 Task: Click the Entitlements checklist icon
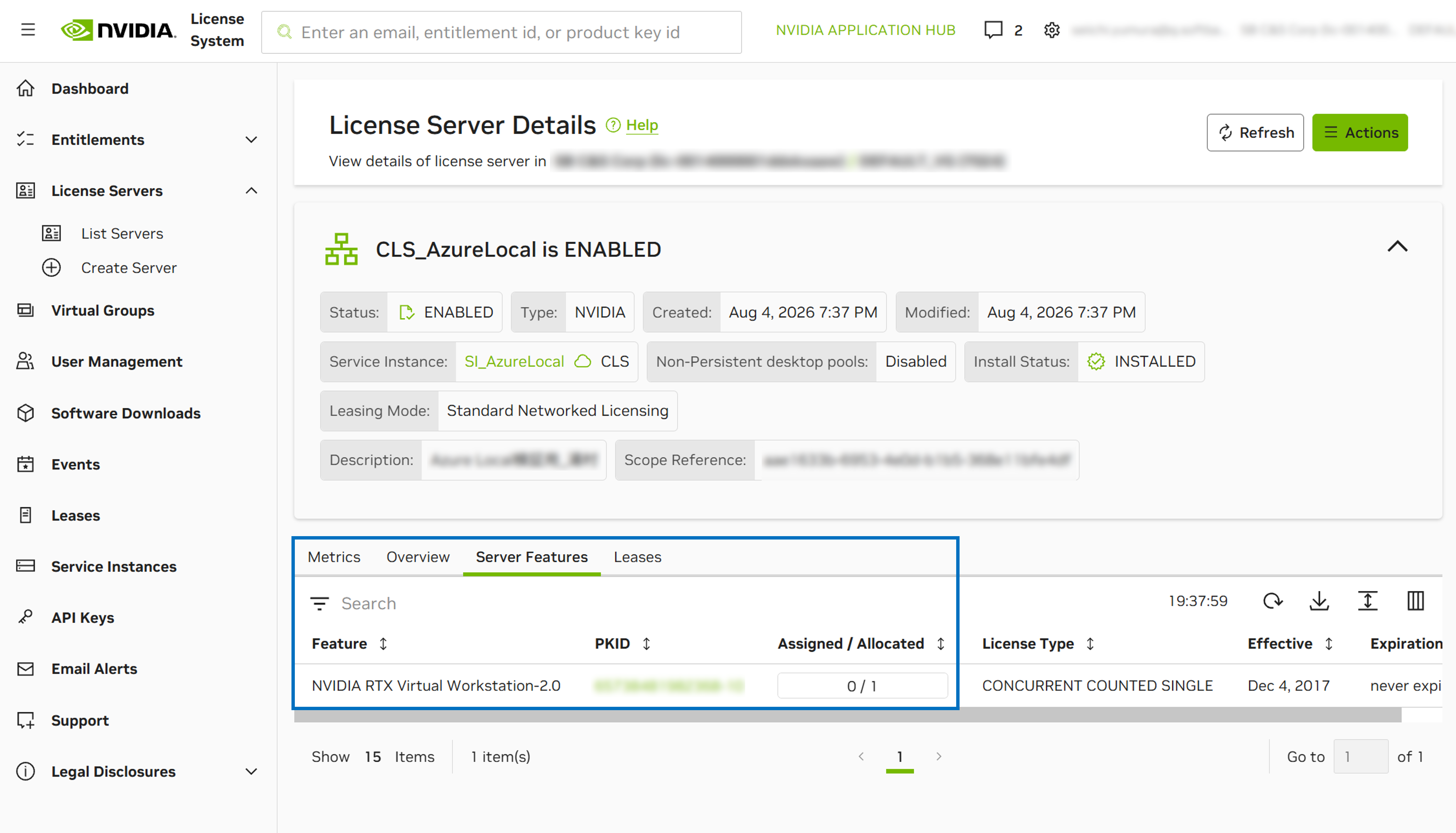tap(25, 140)
